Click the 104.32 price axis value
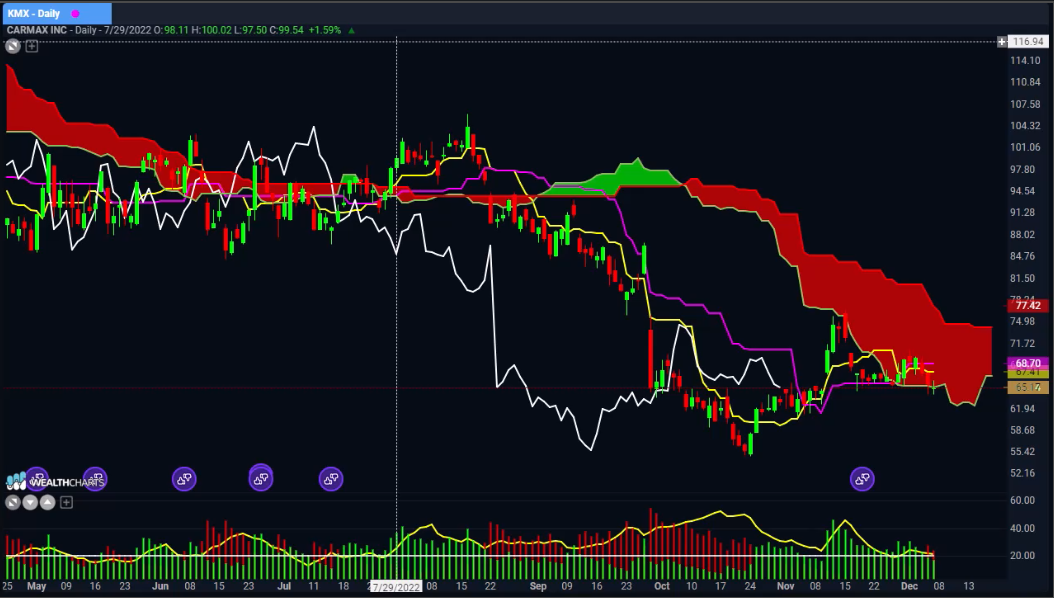The width and height of the screenshot is (1054, 598). (x=1025, y=126)
